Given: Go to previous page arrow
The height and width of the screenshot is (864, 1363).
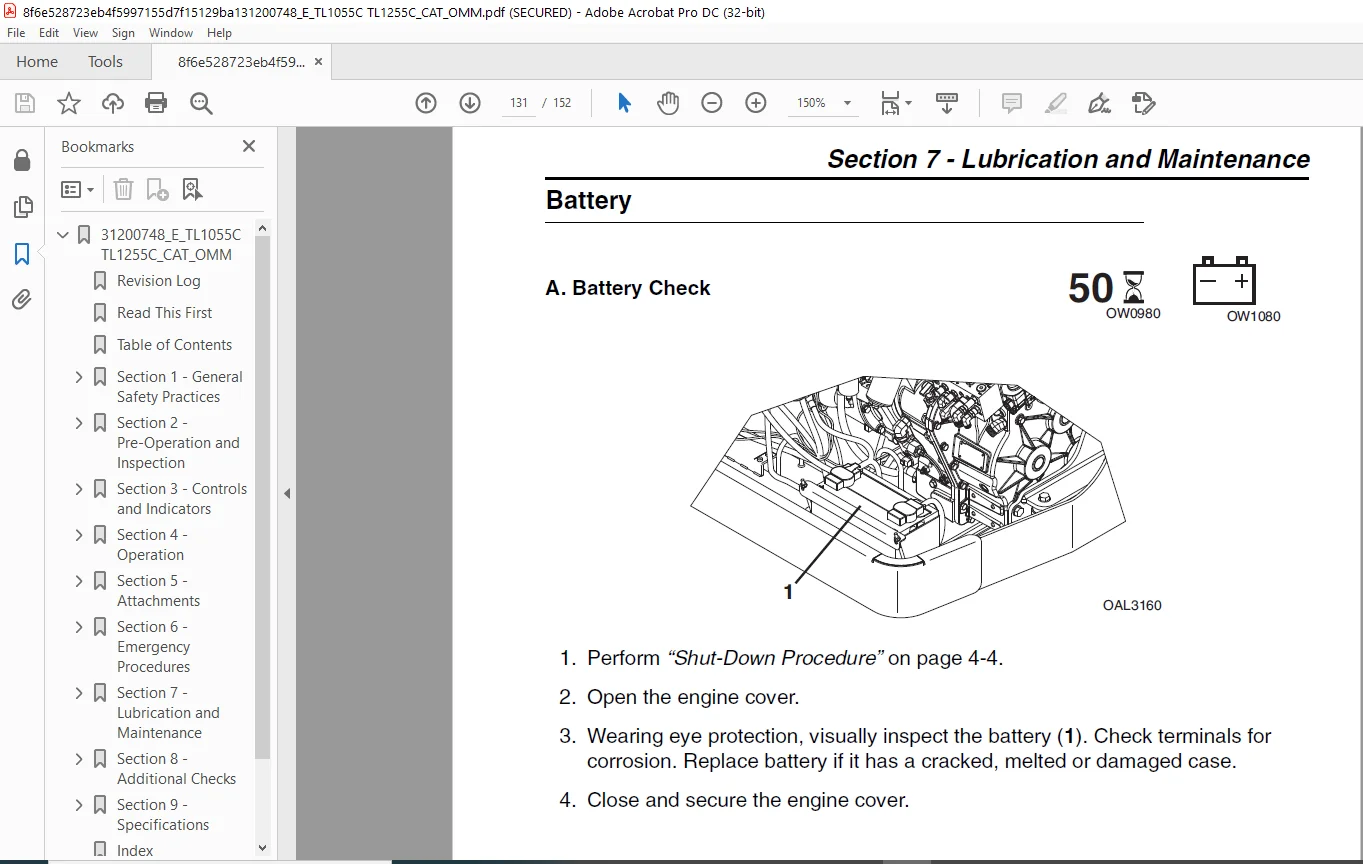Looking at the screenshot, I should [426, 103].
